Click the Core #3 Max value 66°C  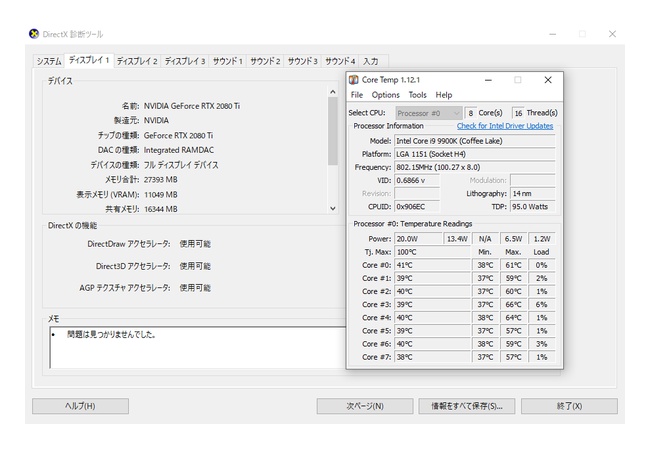(x=513, y=305)
